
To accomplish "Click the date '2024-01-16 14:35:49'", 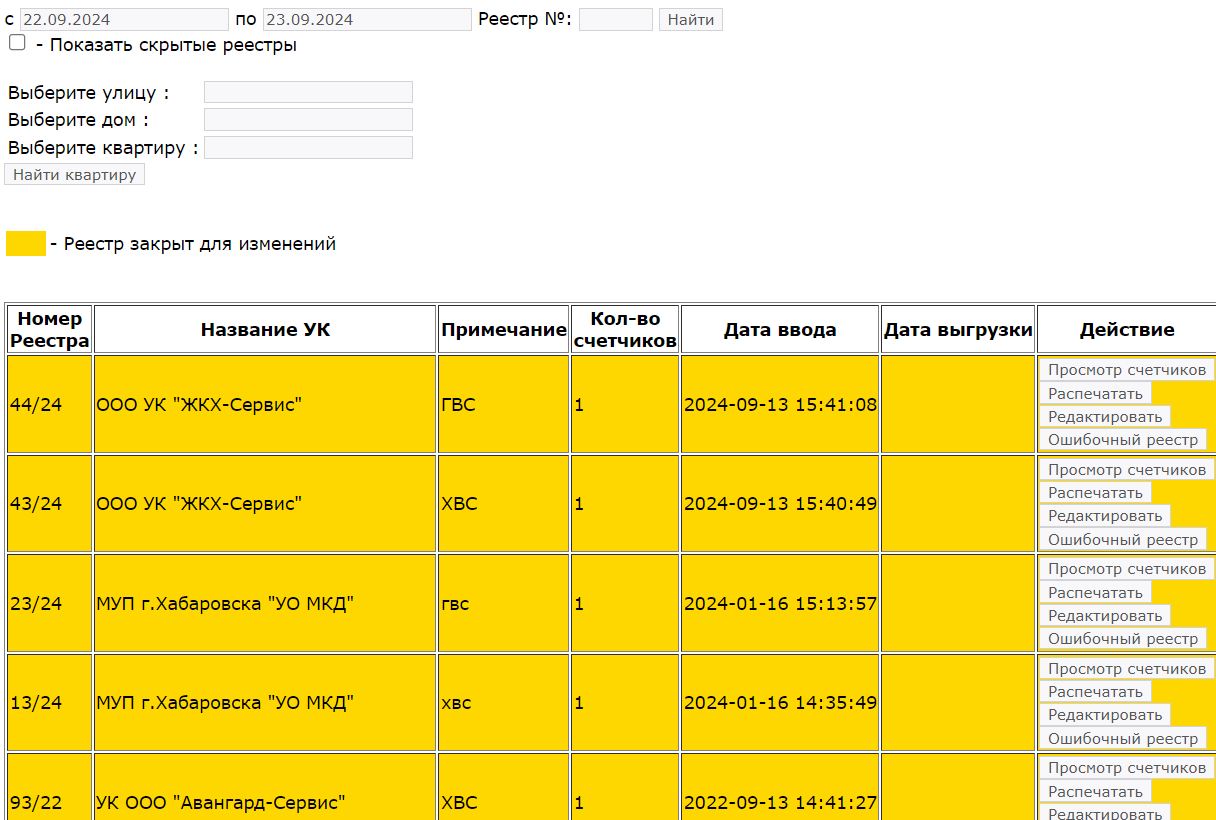I will (780, 702).
